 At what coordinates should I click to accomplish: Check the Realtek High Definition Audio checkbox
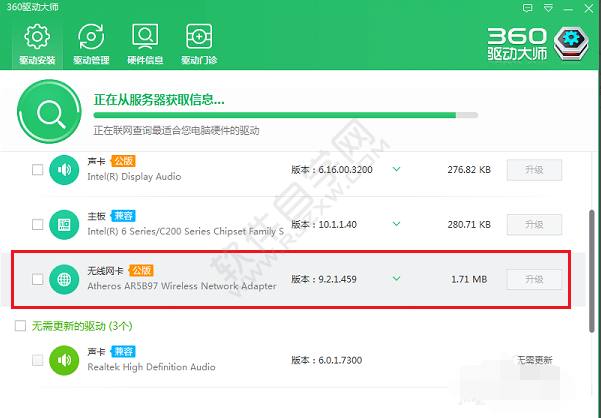(x=38, y=360)
